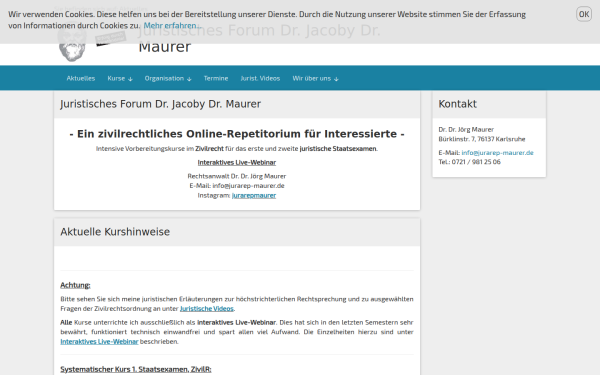Select the Kontakt panel heading

coord(458,104)
